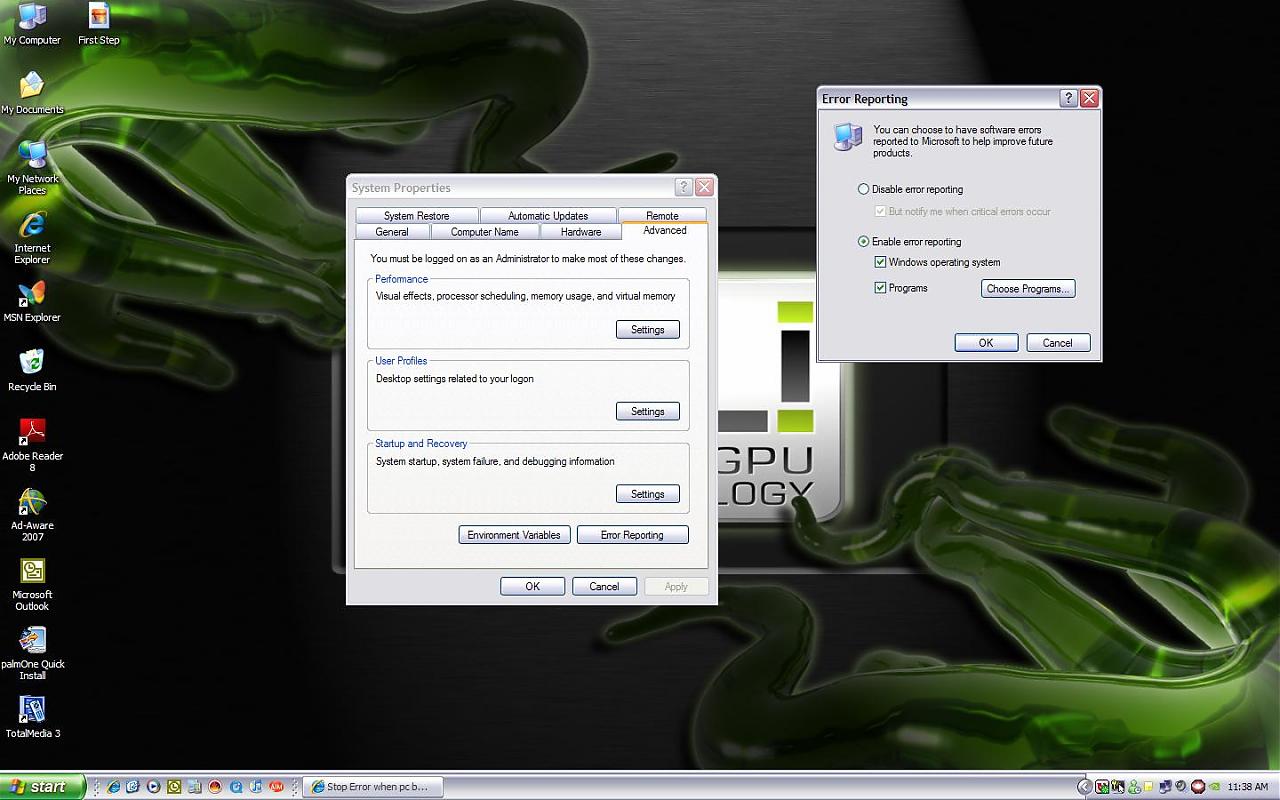Click the MSN Explorer butterfly icon
Viewport: 1280px width, 800px height.
[x=32, y=294]
